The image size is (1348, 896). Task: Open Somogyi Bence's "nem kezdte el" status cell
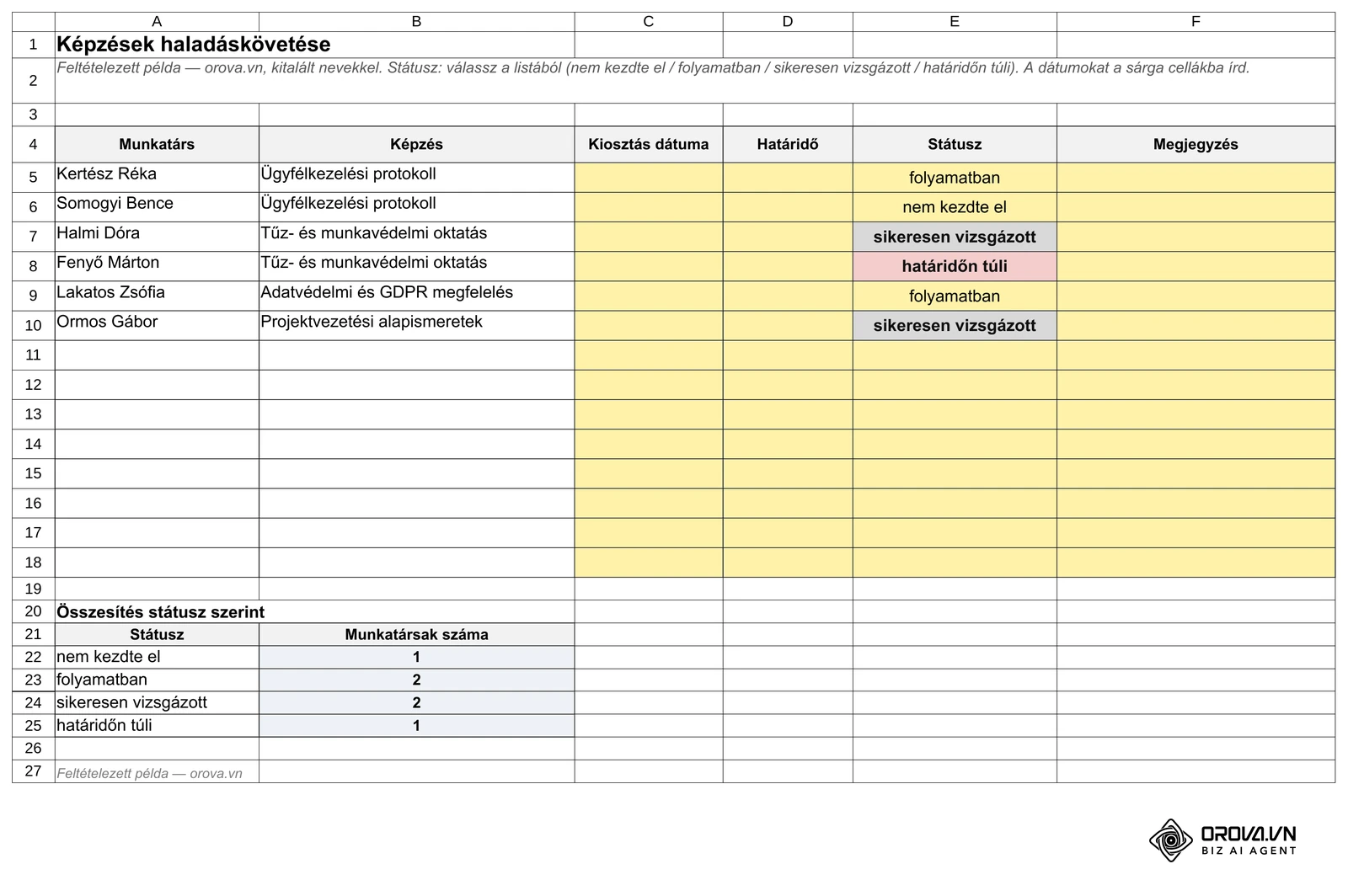tap(955, 207)
